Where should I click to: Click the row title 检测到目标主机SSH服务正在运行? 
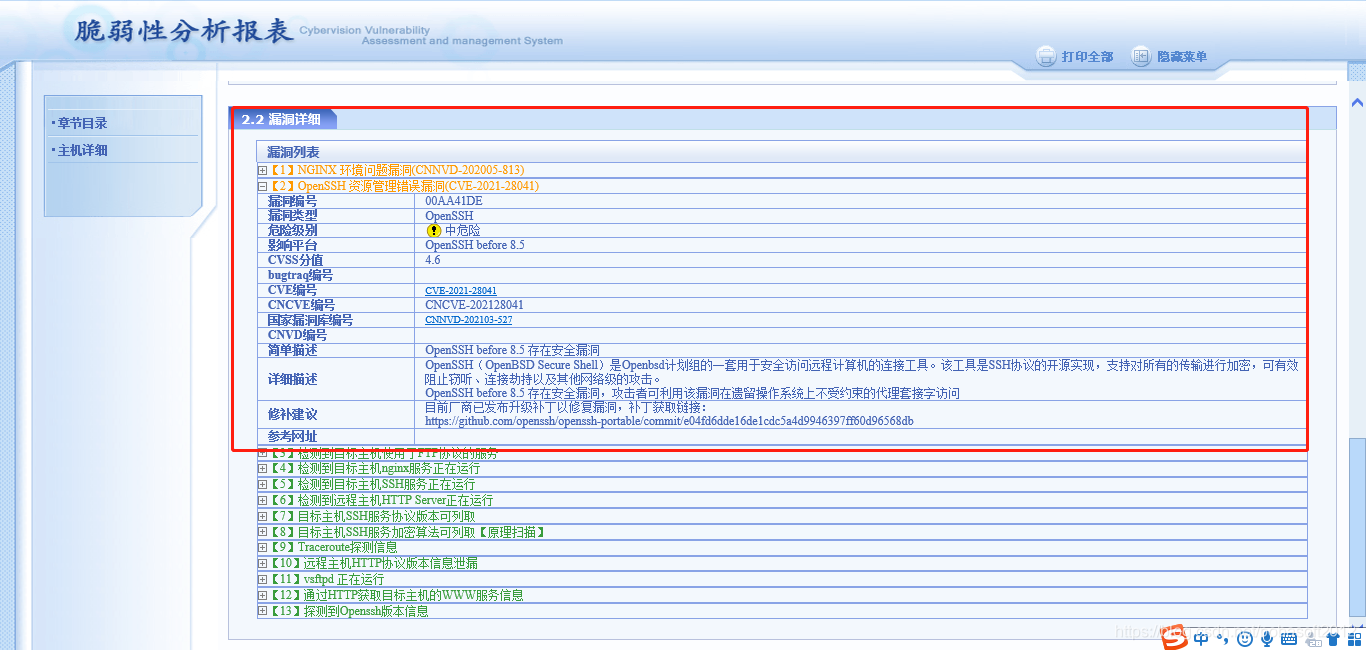(x=386, y=484)
